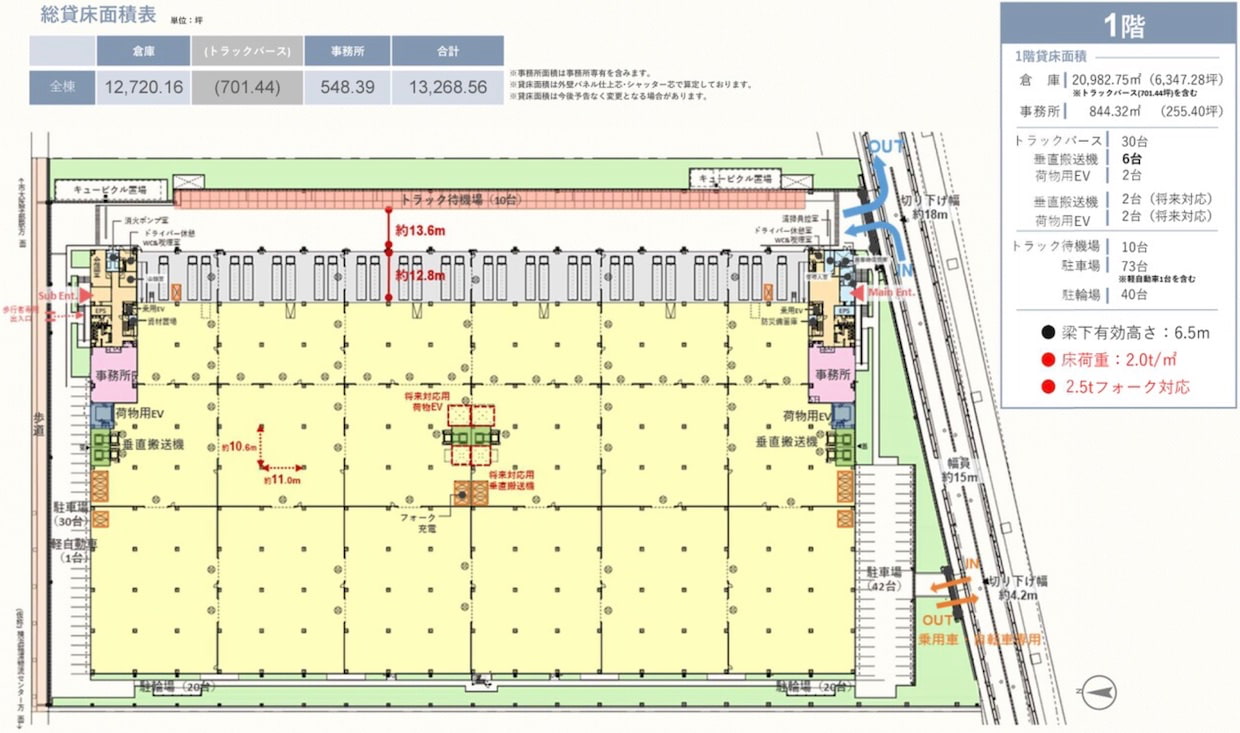Image resolution: width=1240 pixels, height=733 pixels.
Task: Click the red Sub Ent. arrow marker
Action: [86, 296]
